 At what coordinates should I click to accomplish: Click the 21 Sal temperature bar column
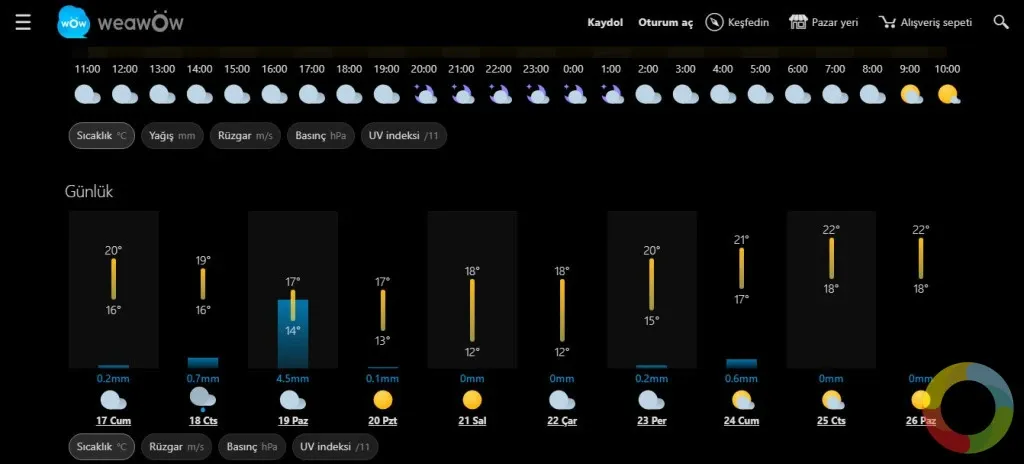click(x=472, y=290)
